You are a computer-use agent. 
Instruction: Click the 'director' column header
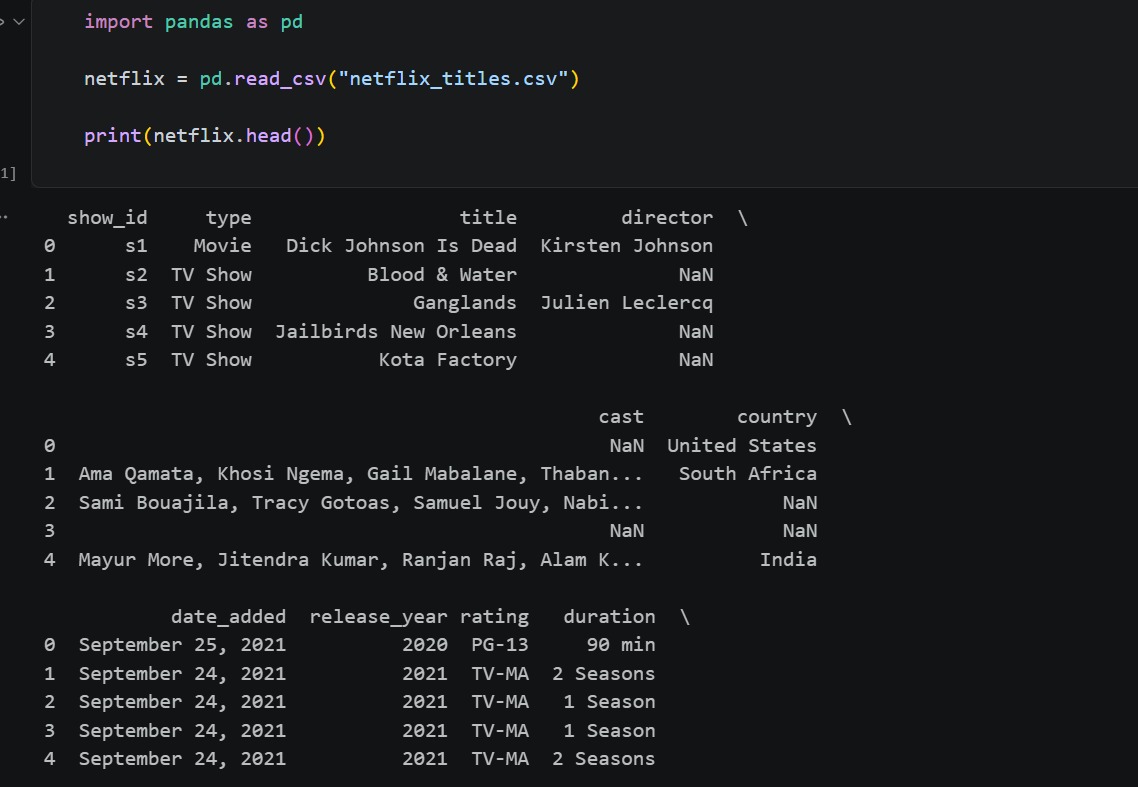click(x=667, y=218)
